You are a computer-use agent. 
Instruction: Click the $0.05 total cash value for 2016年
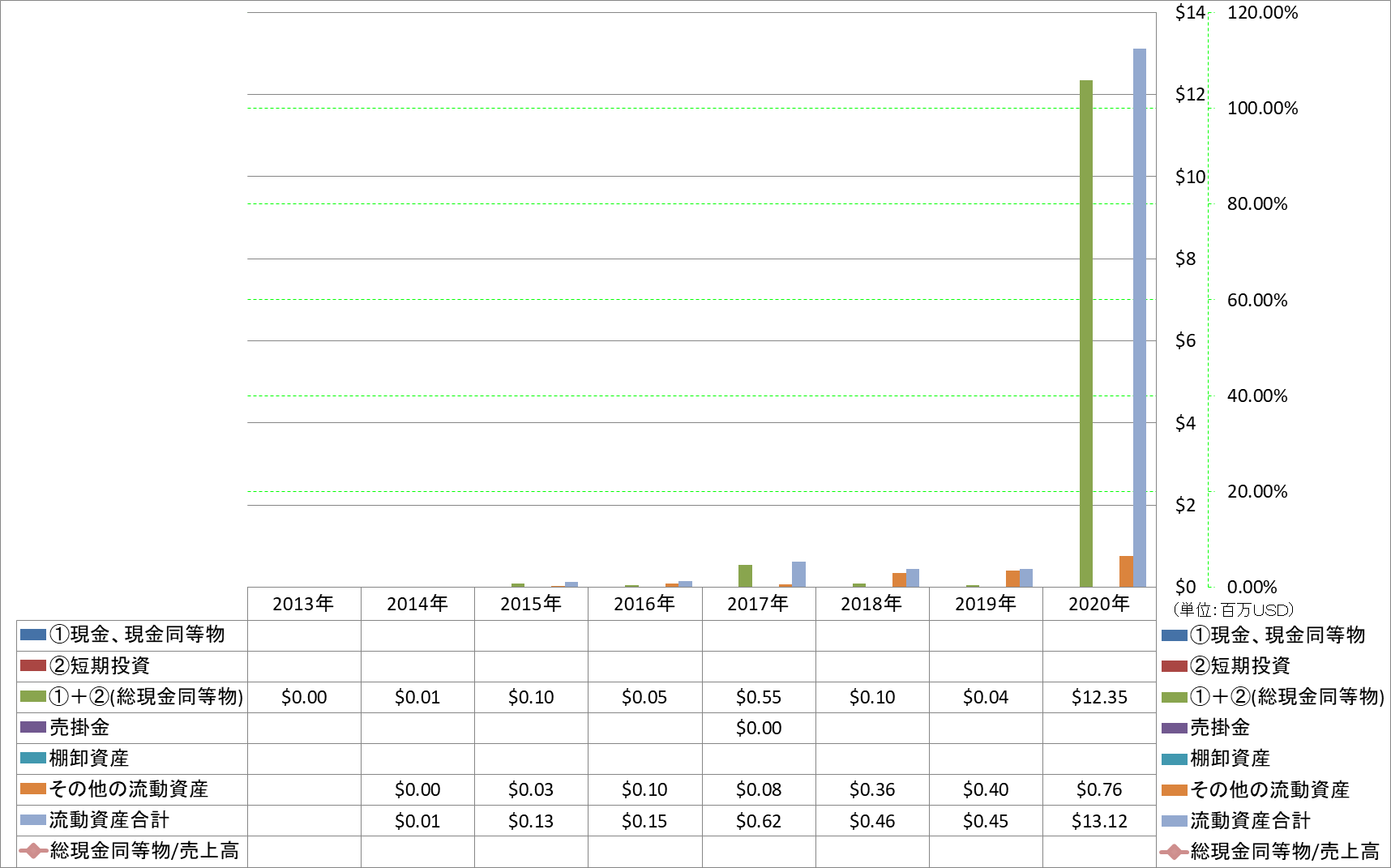coord(644,697)
